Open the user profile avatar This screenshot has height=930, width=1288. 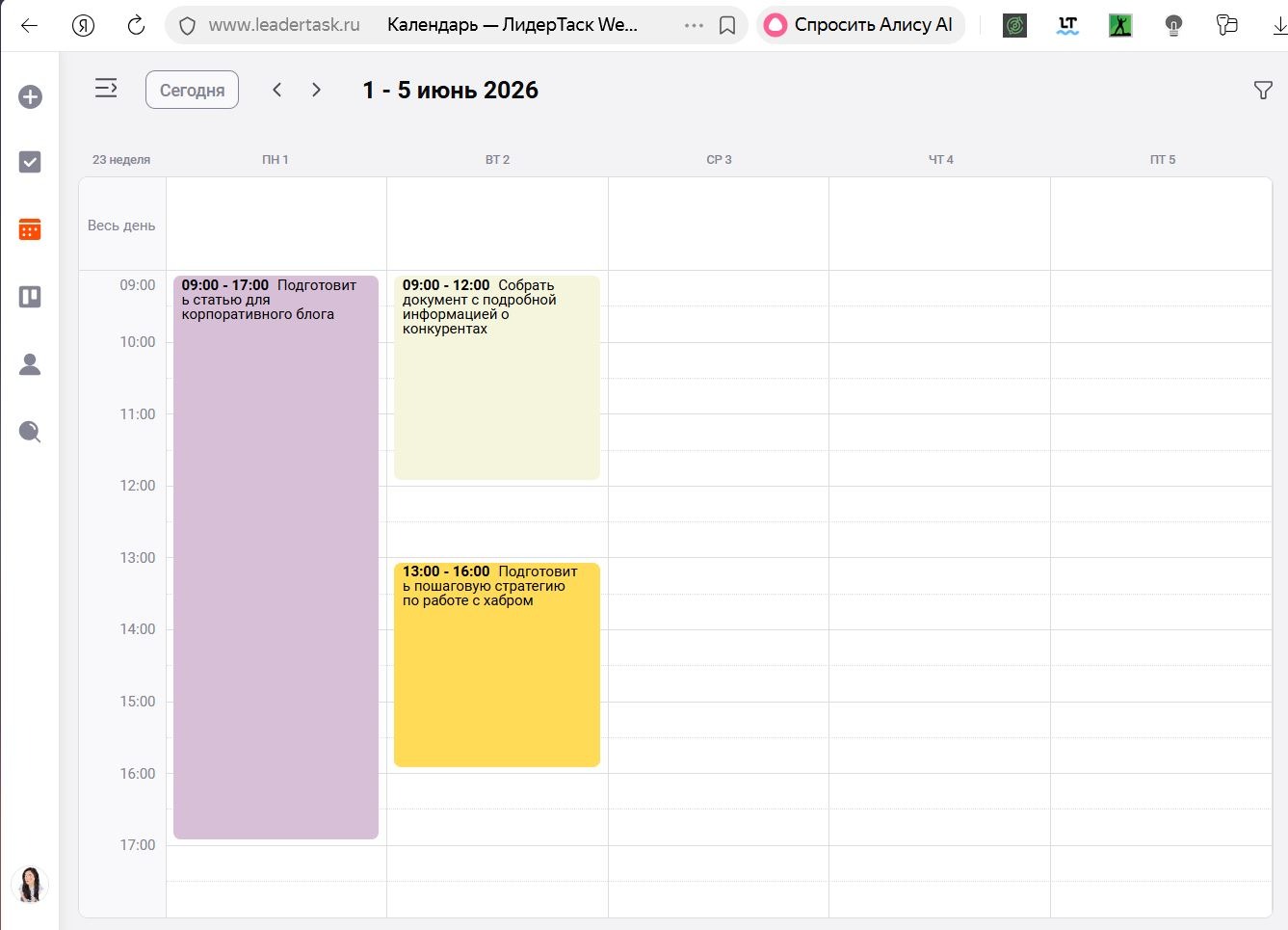point(30,884)
